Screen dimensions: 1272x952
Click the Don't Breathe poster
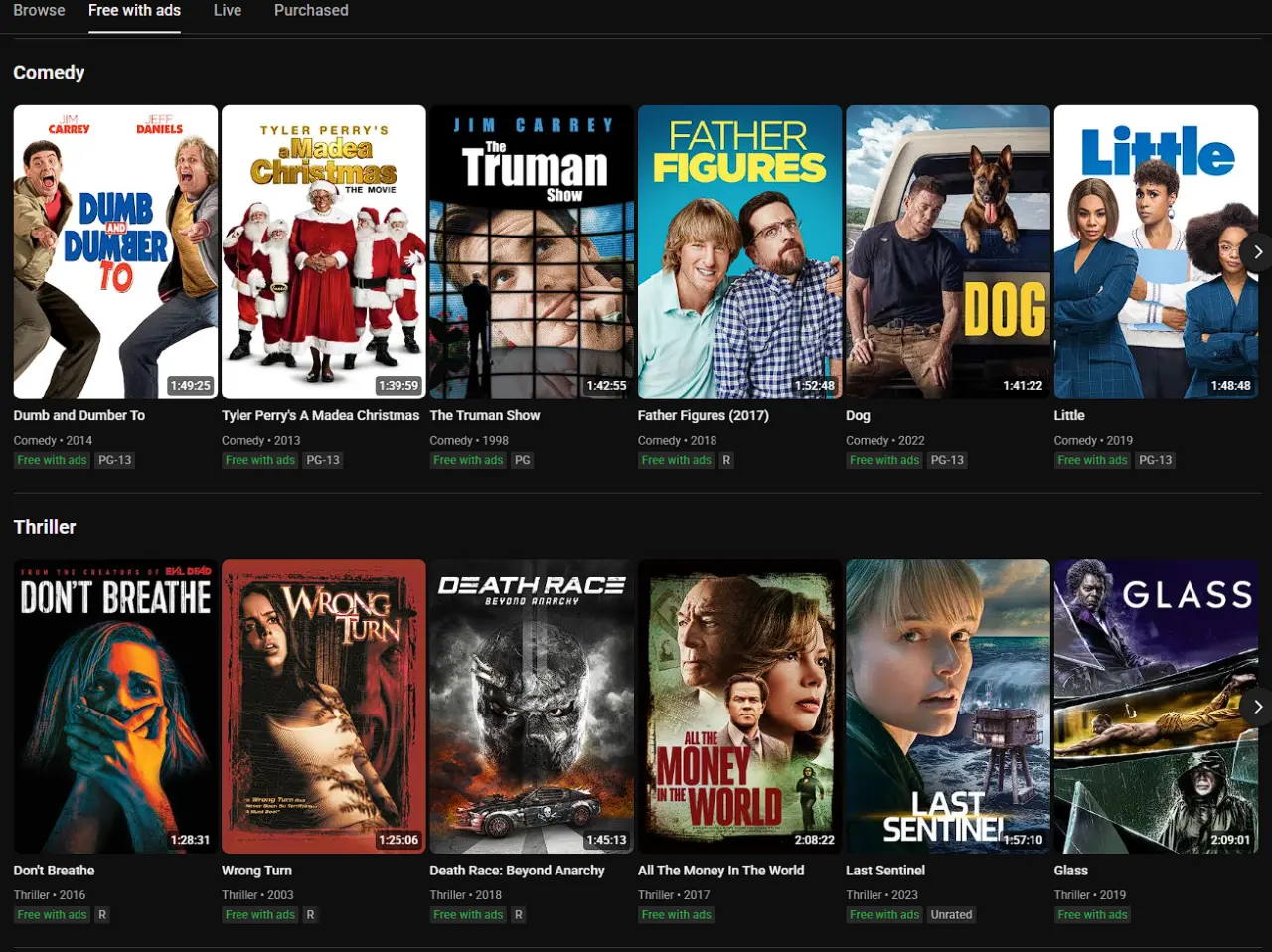coord(115,707)
